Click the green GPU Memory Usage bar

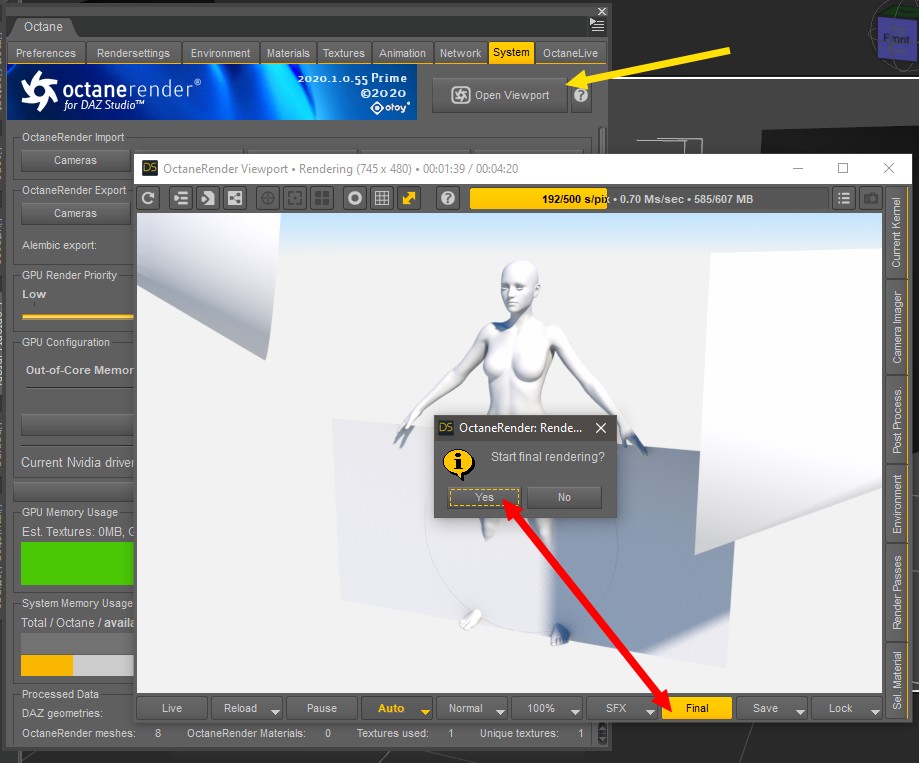[x=77, y=563]
